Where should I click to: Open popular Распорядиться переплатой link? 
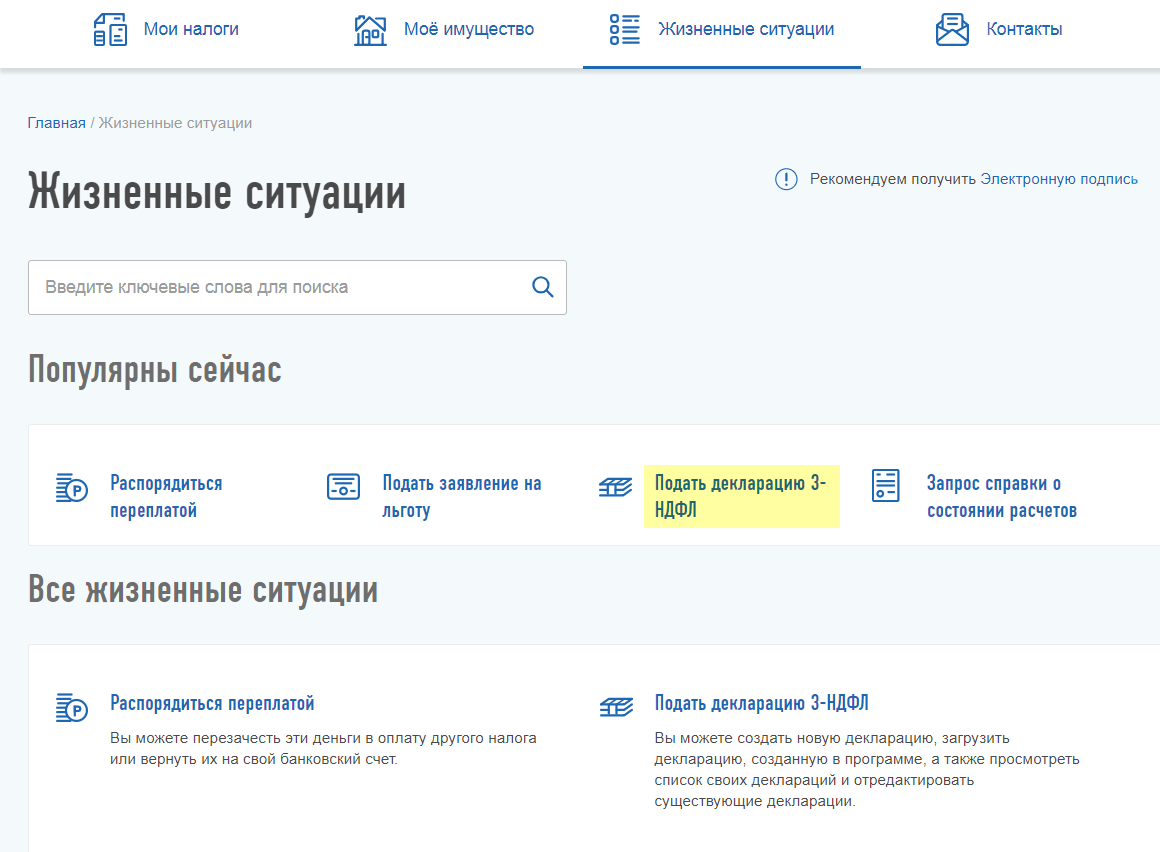pyautogui.click(x=166, y=496)
